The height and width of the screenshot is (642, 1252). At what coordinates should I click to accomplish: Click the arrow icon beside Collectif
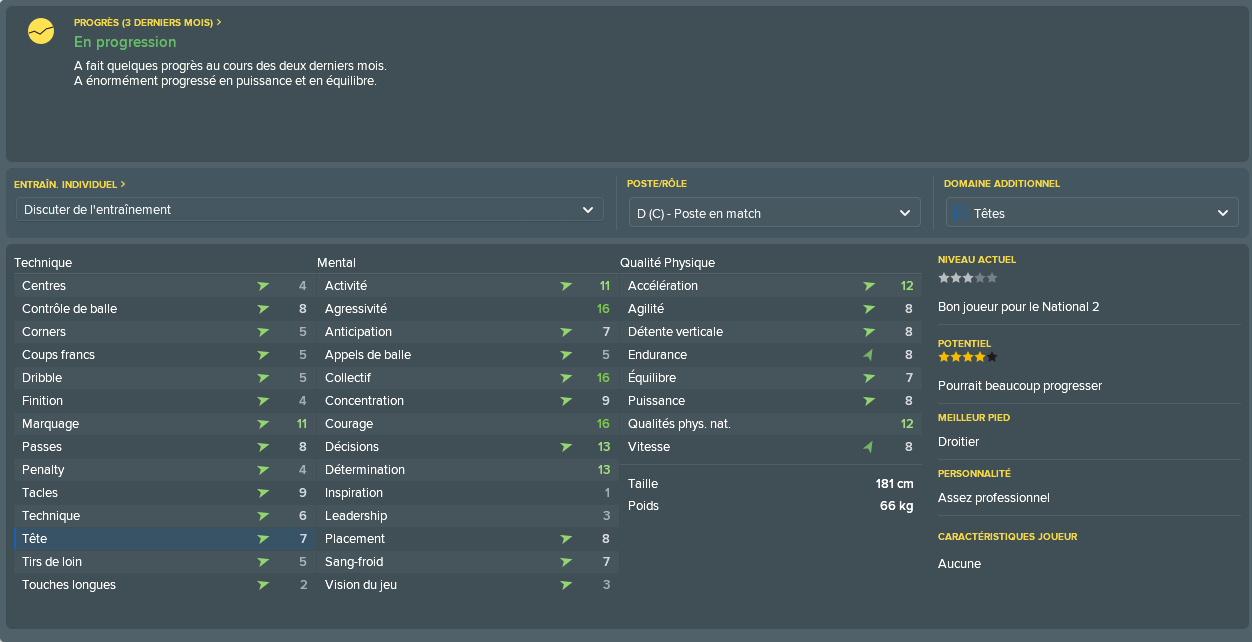(x=566, y=378)
